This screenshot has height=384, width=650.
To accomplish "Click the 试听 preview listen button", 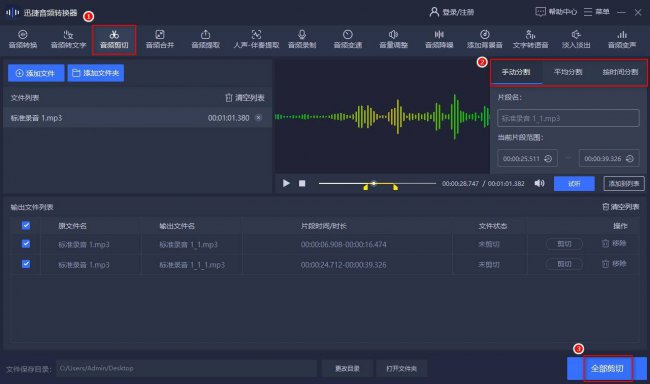I will point(574,184).
